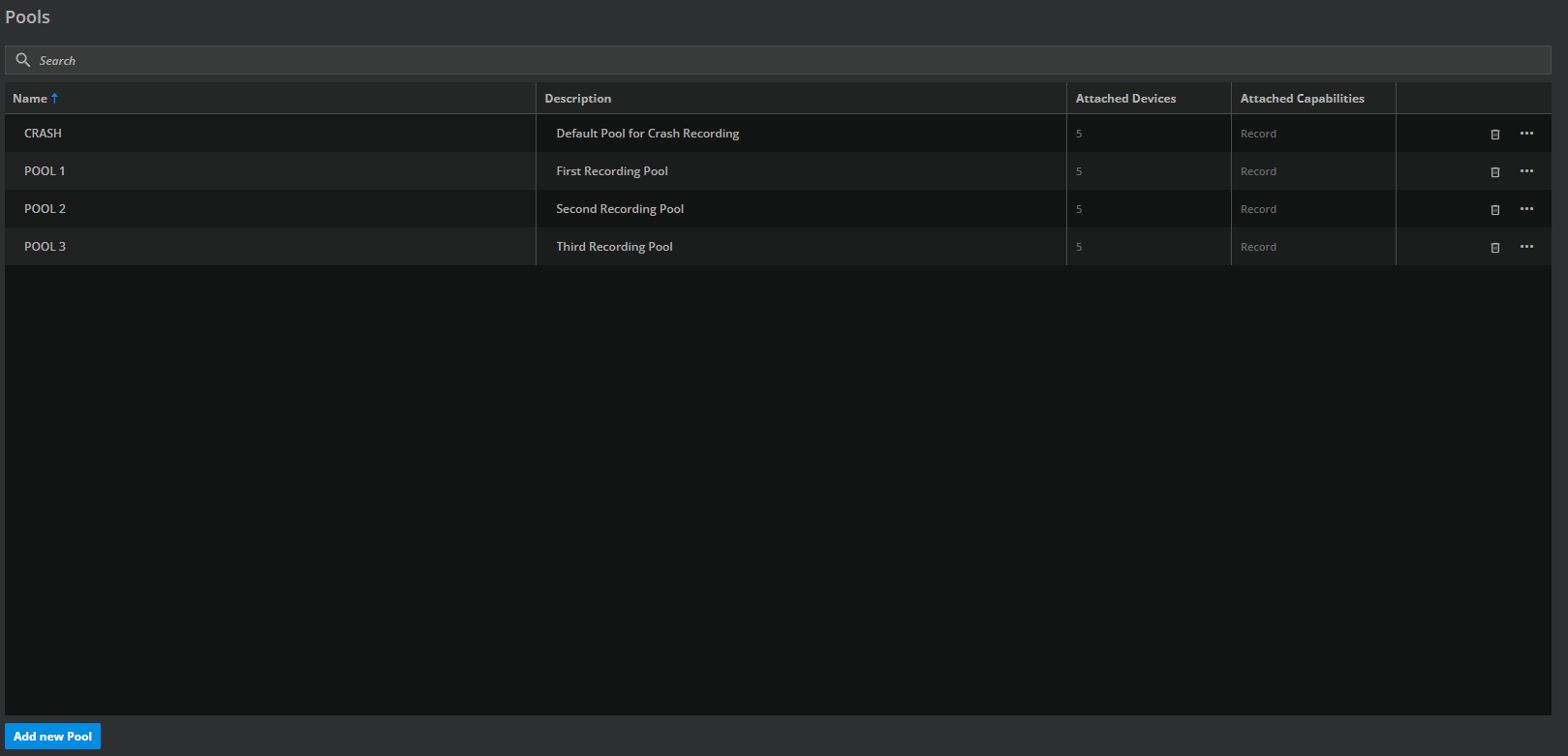Open more options for CRASH pool
The width and height of the screenshot is (1568, 756).
pyautogui.click(x=1526, y=134)
